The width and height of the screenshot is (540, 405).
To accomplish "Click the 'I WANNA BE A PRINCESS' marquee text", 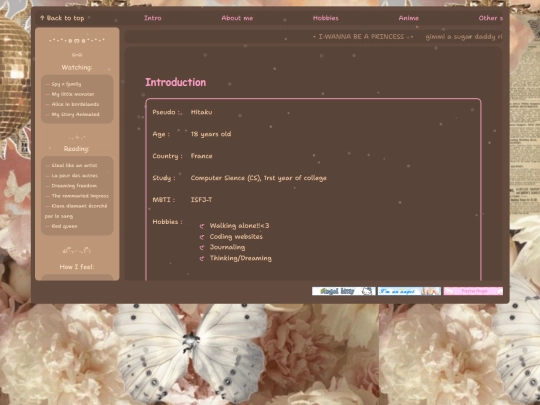I will pos(361,37).
